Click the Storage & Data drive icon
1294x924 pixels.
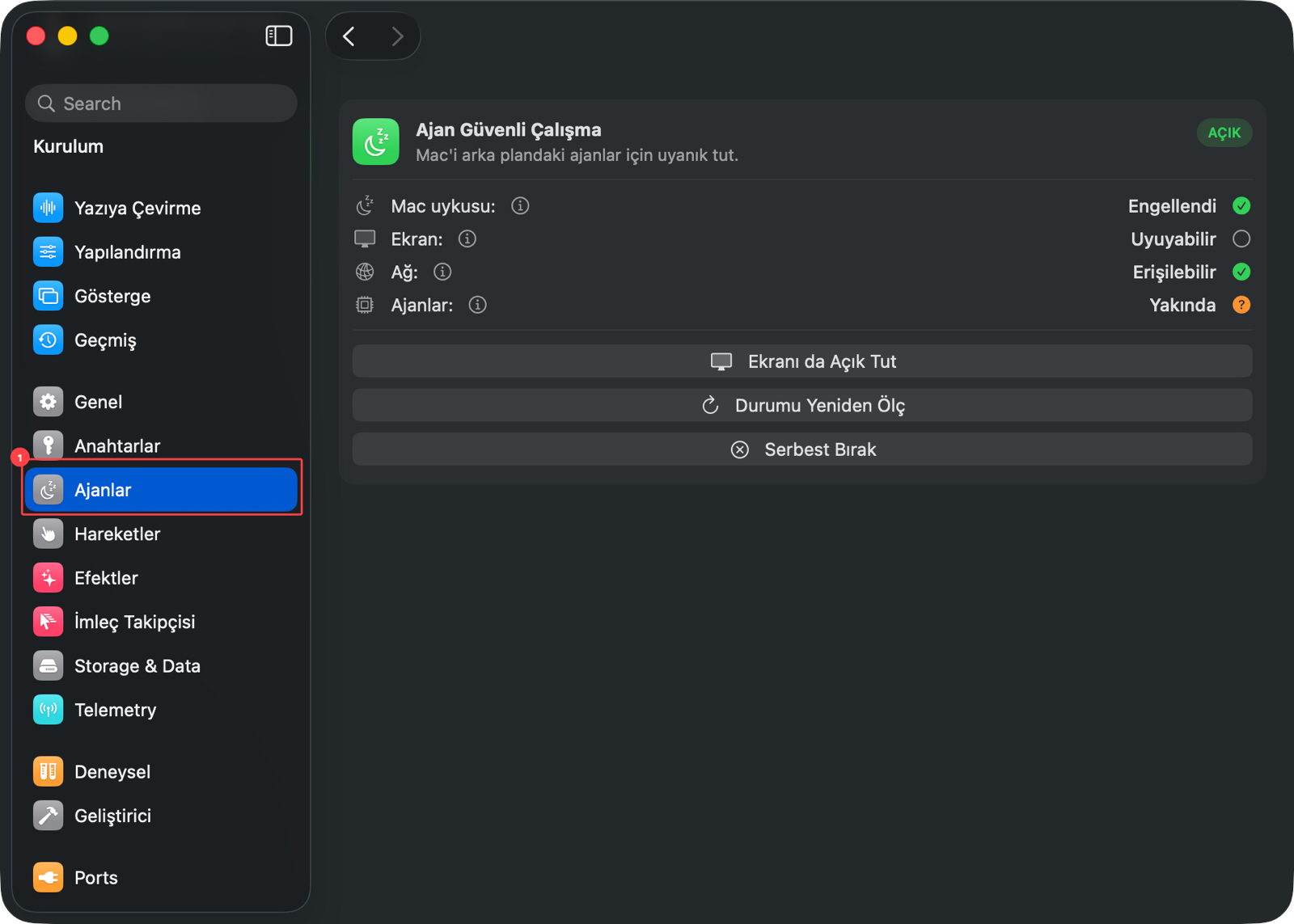pyautogui.click(x=49, y=666)
